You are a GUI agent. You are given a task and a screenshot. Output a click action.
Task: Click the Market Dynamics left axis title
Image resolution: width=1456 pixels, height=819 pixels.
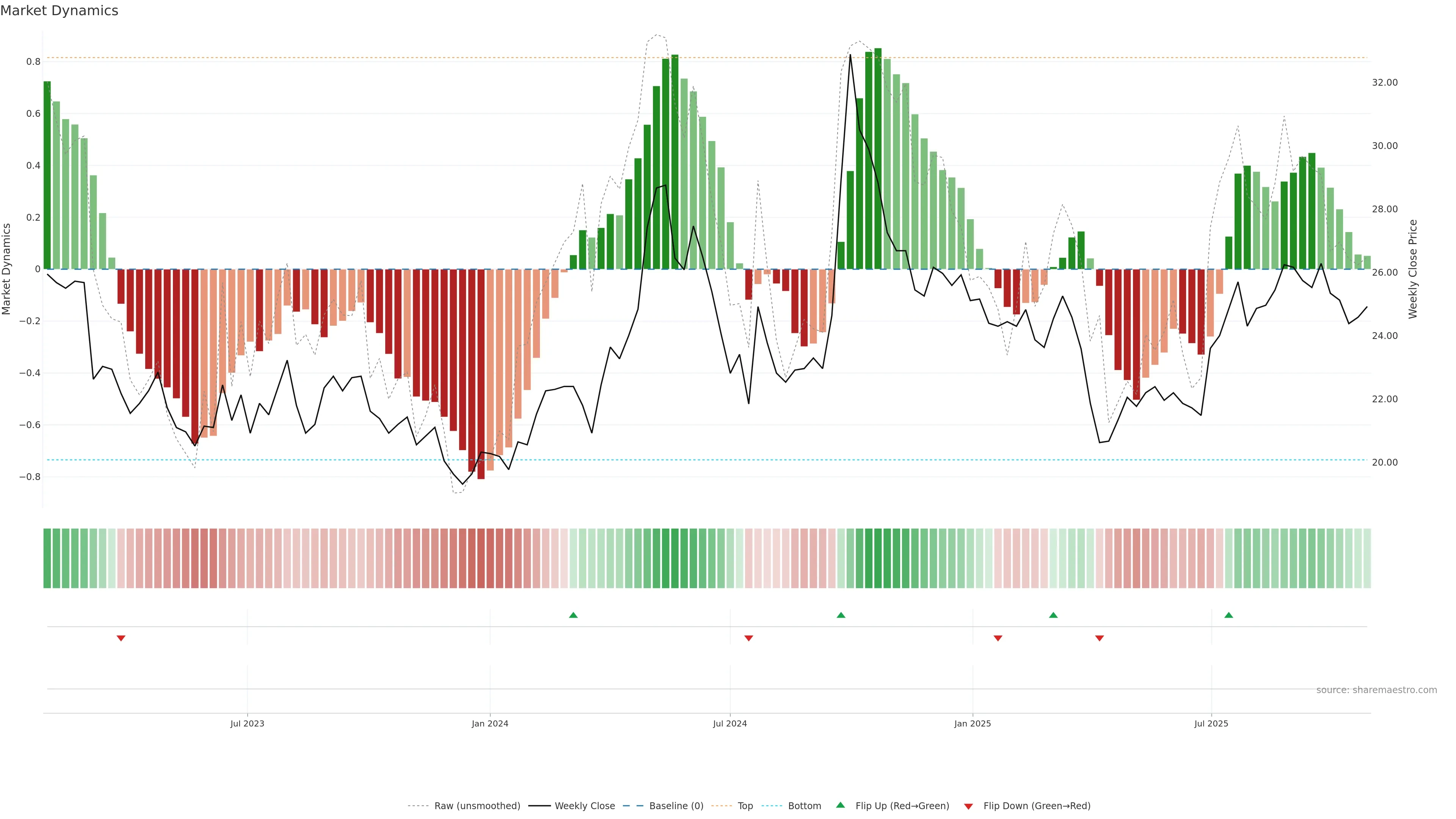7,269
